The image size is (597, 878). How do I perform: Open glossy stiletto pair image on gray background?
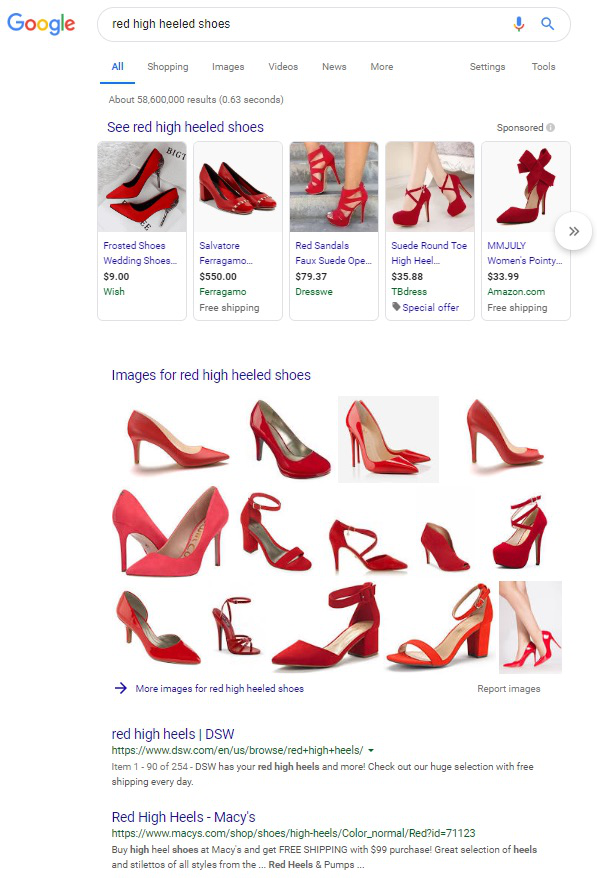pos(388,440)
